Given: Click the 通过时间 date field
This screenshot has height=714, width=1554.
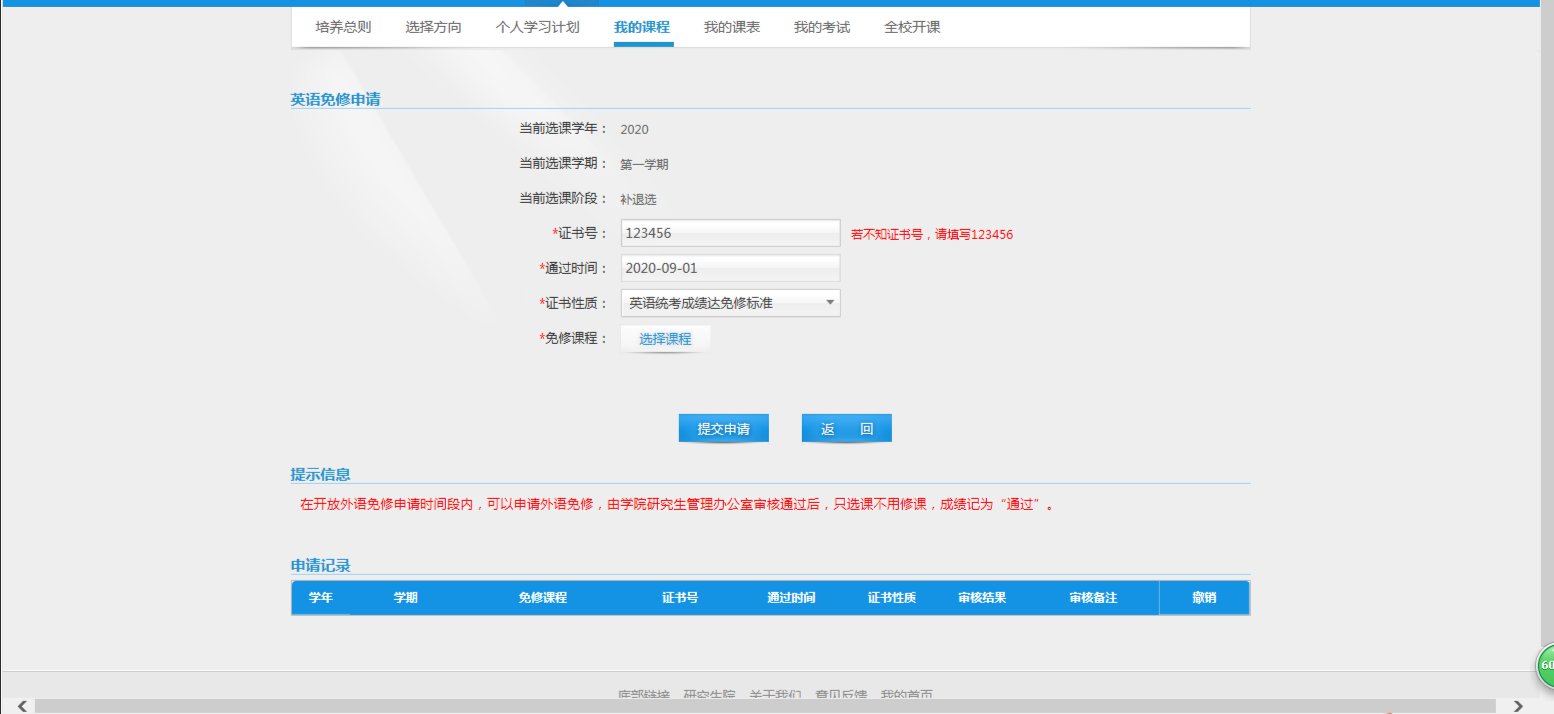Looking at the screenshot, I should [x=730, y=268].
